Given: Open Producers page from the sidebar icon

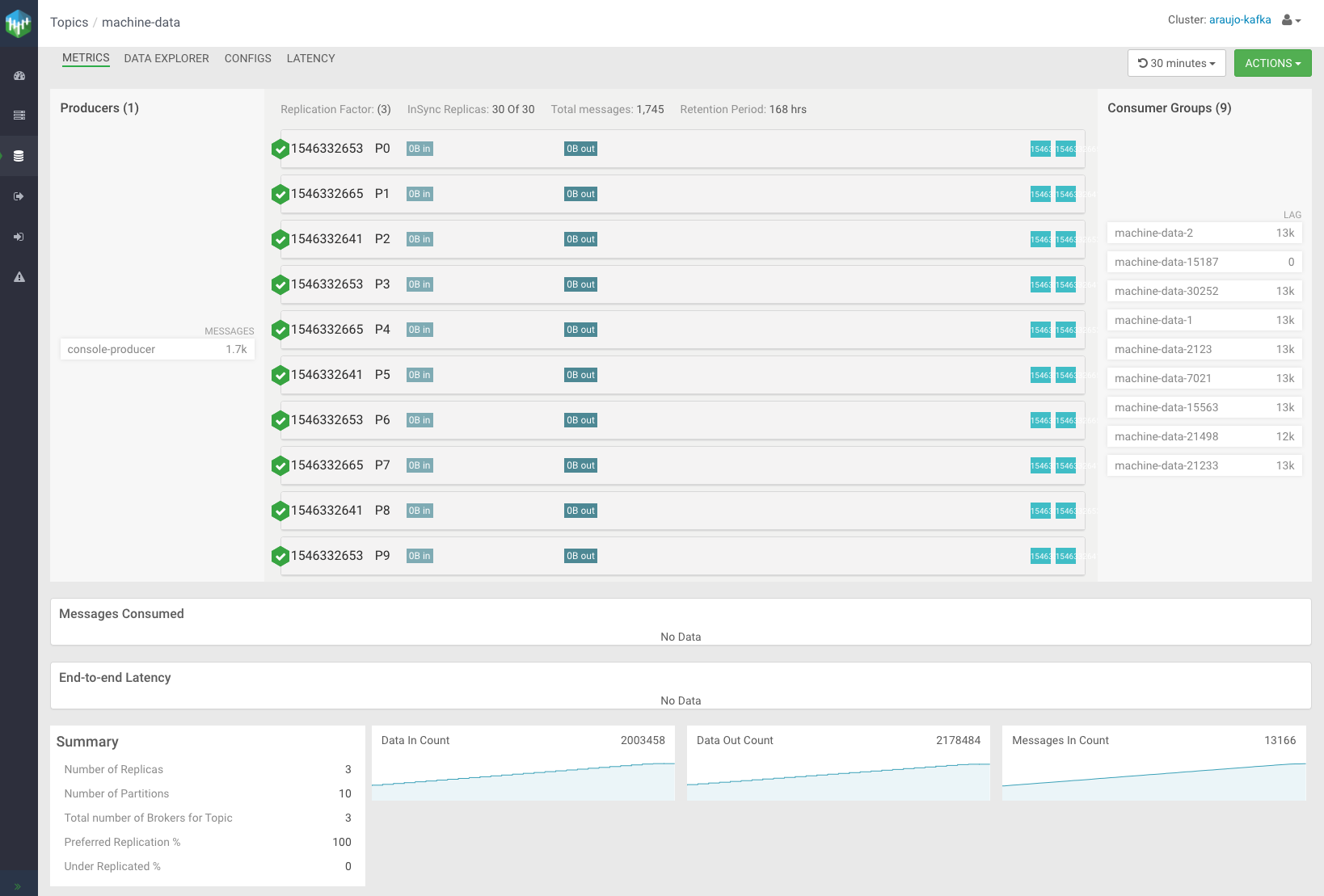Looking at the screenshot, I should (x=19, y=196).
